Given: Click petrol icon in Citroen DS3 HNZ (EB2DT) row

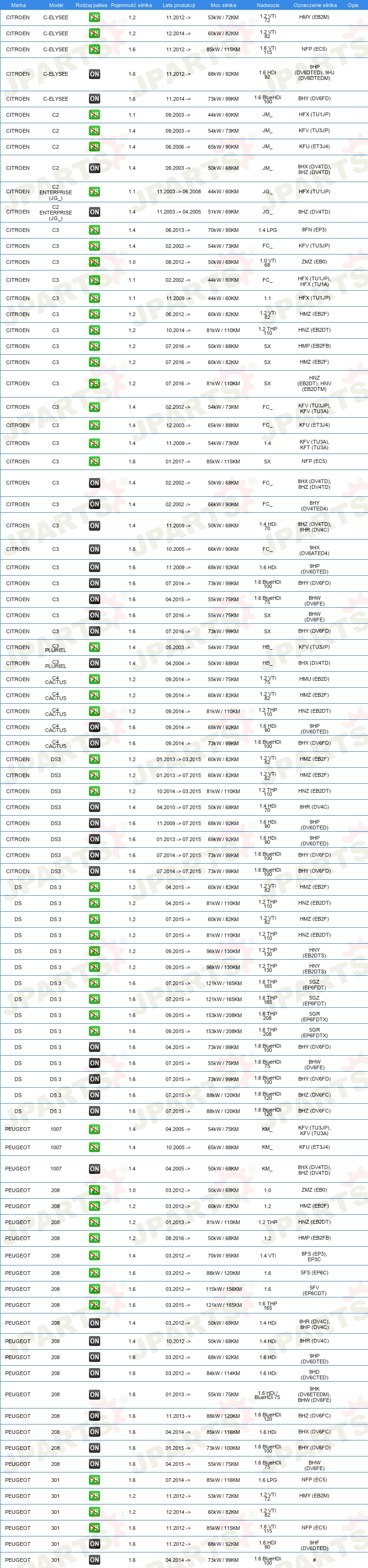Looking at the screenshot, I should pyautogui.click(x=95, y=791).
